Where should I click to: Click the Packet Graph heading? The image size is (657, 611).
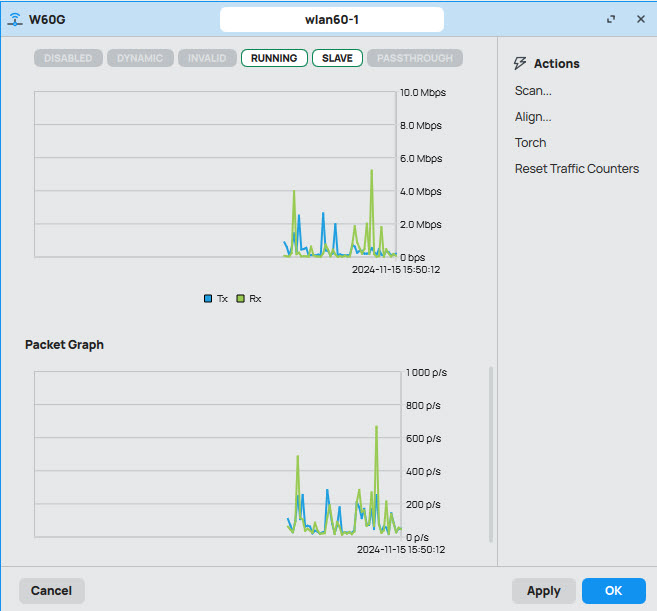[x=65, y=344]
